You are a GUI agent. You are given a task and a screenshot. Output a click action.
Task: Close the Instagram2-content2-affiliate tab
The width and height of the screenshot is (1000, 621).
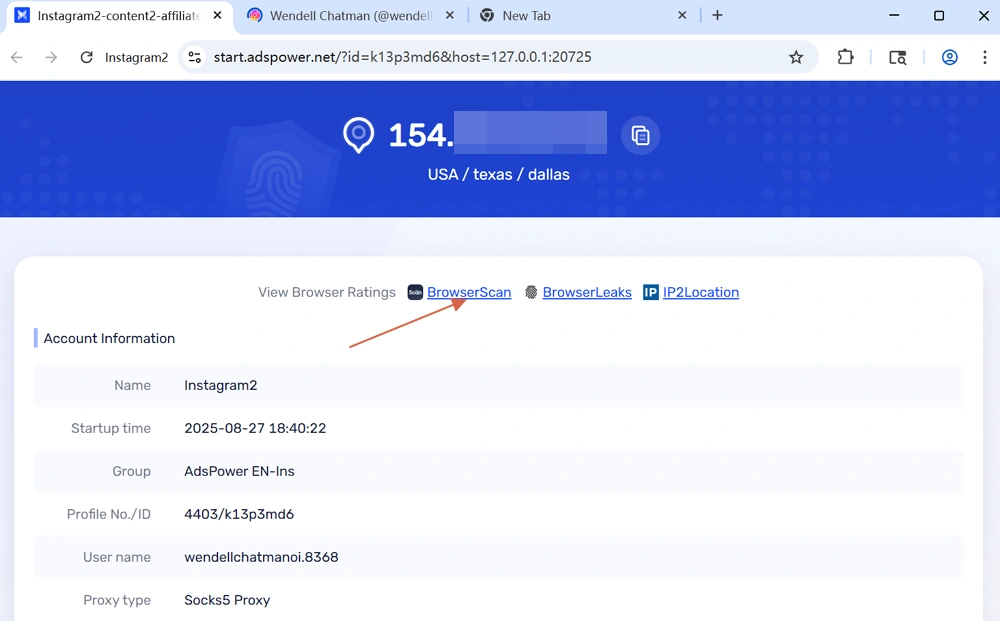tap(217, 15)
